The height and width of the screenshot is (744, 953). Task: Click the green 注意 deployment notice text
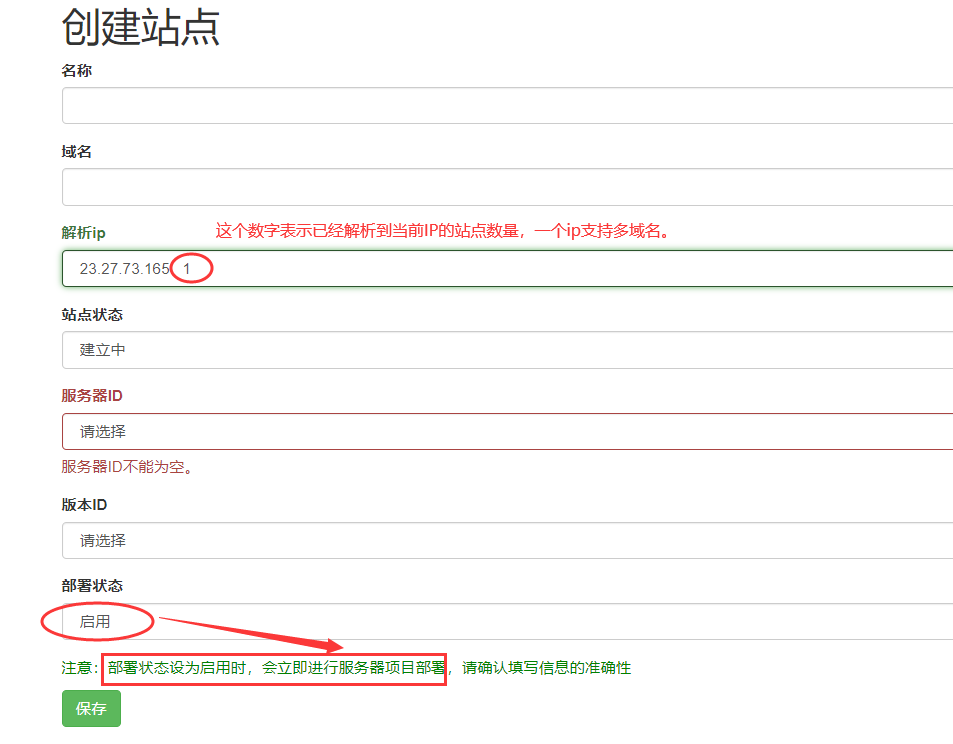tap(346, 668)
